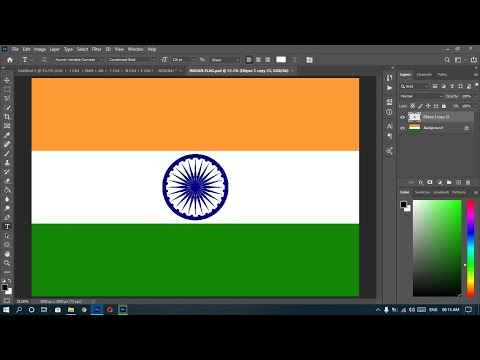Toggle lock image pixels brush icon
Viewport: 480px width, 360px height.
(x=420, y=106)
